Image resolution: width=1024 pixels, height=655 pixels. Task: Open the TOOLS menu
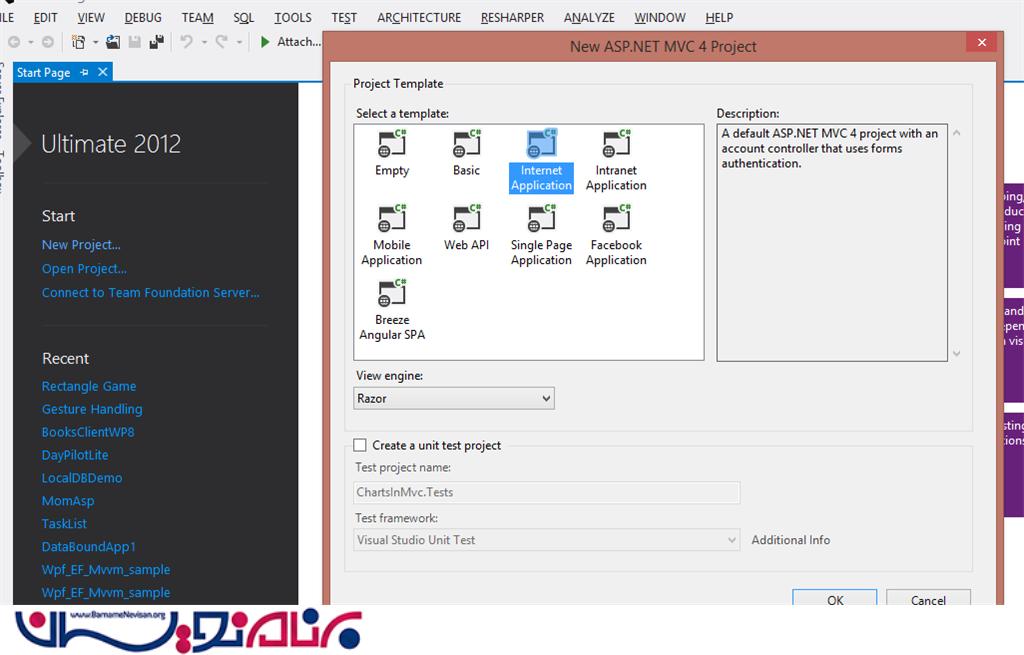(x=293, y=17)
